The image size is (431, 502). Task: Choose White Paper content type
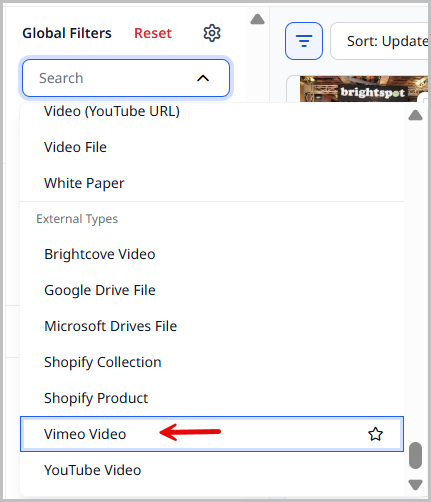coord(212,183)
